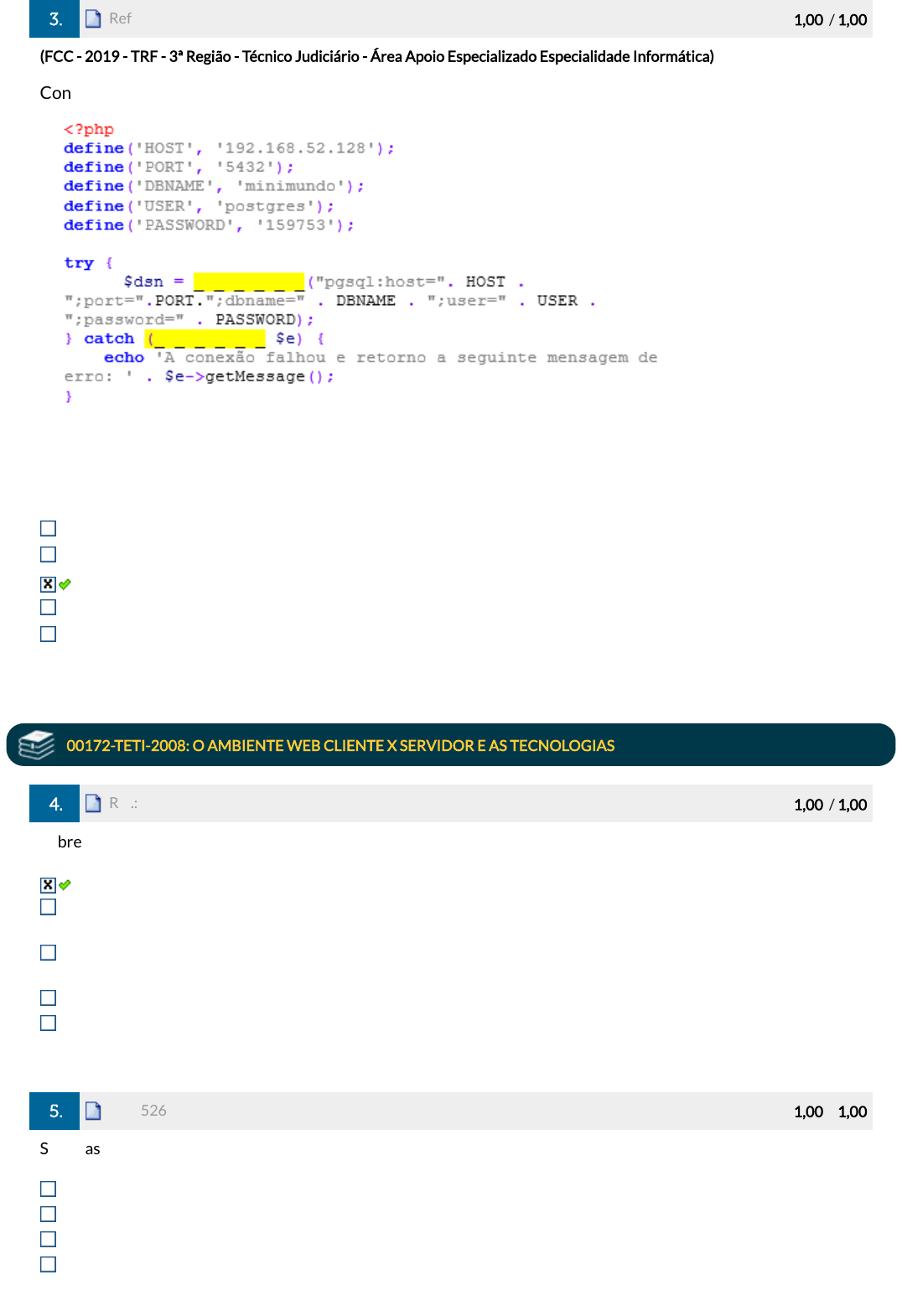
Task: Select the blue number 3 badge
Action: [54, 18]
